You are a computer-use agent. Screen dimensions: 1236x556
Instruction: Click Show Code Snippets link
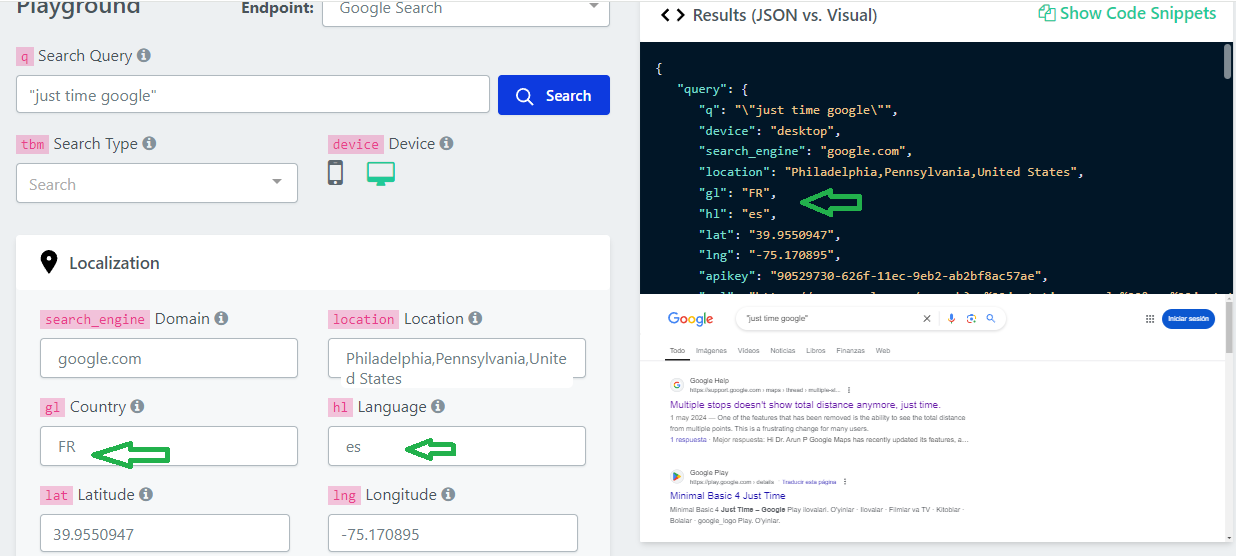coord(1127,14)
